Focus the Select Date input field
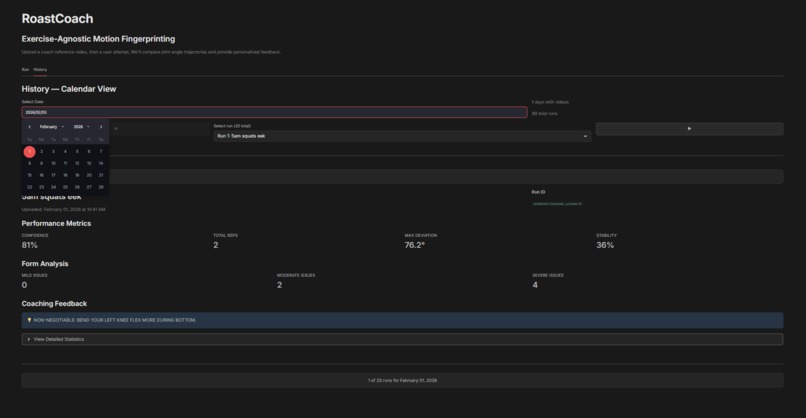The height and width of the screenshot is (418, 806). pos(274,112)
